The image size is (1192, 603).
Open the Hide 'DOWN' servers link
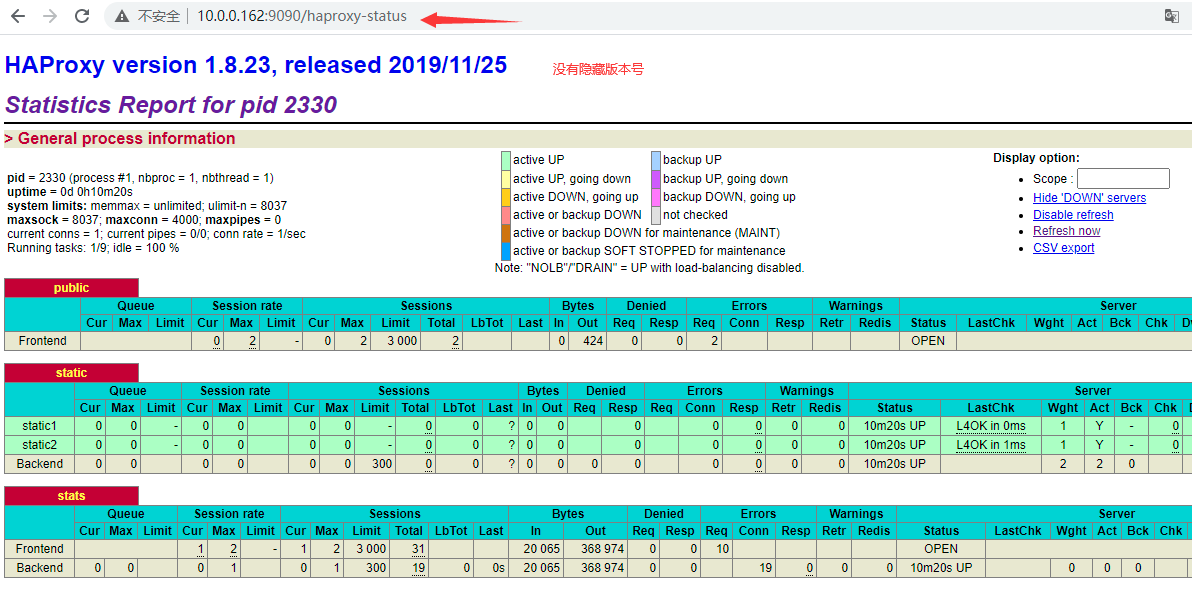pos(1089,198)
